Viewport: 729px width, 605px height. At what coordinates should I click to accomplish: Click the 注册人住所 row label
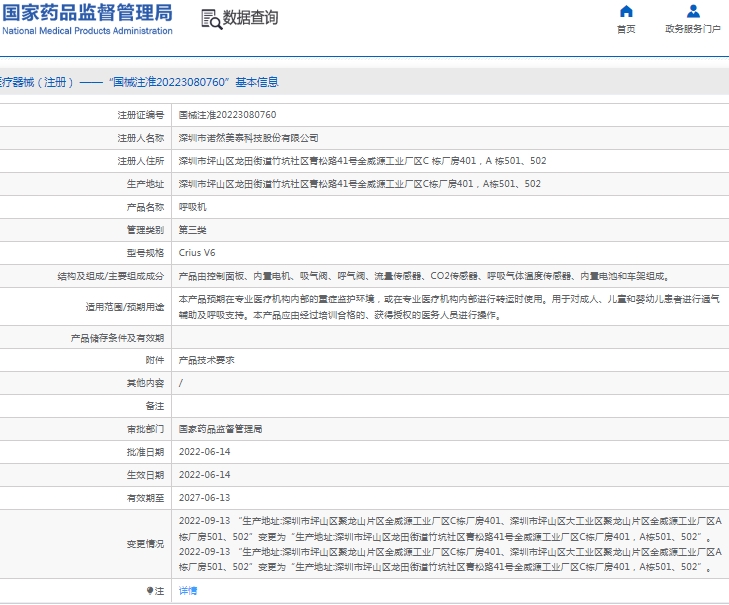(x=141, y=161)
